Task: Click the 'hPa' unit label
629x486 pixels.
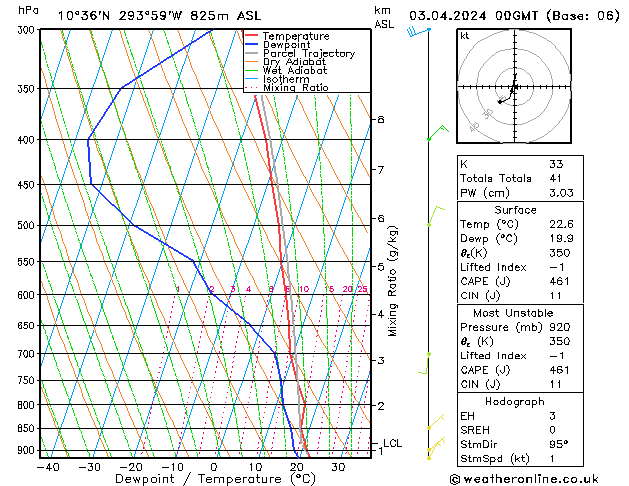Action: point(28,10)
